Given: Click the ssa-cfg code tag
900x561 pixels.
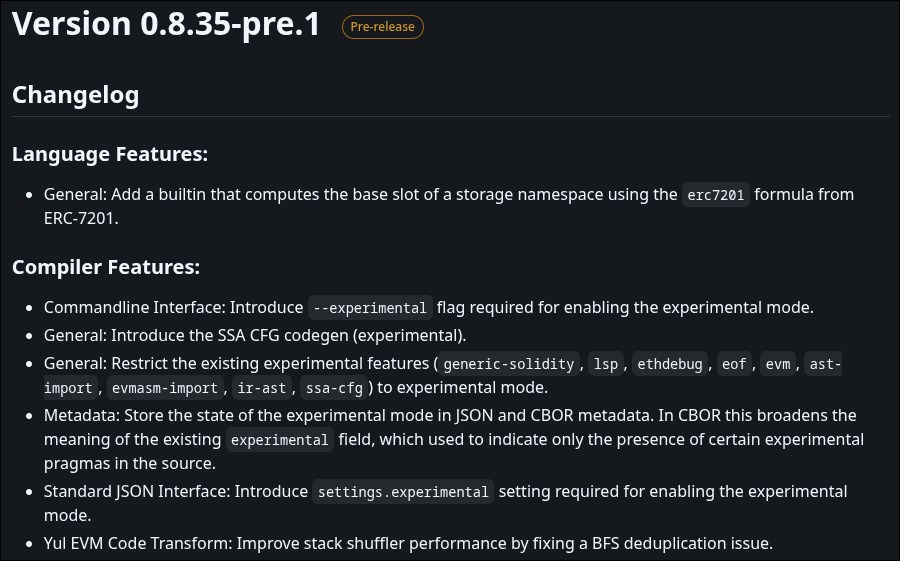Looking at the screenshot, I should [334, 388].
